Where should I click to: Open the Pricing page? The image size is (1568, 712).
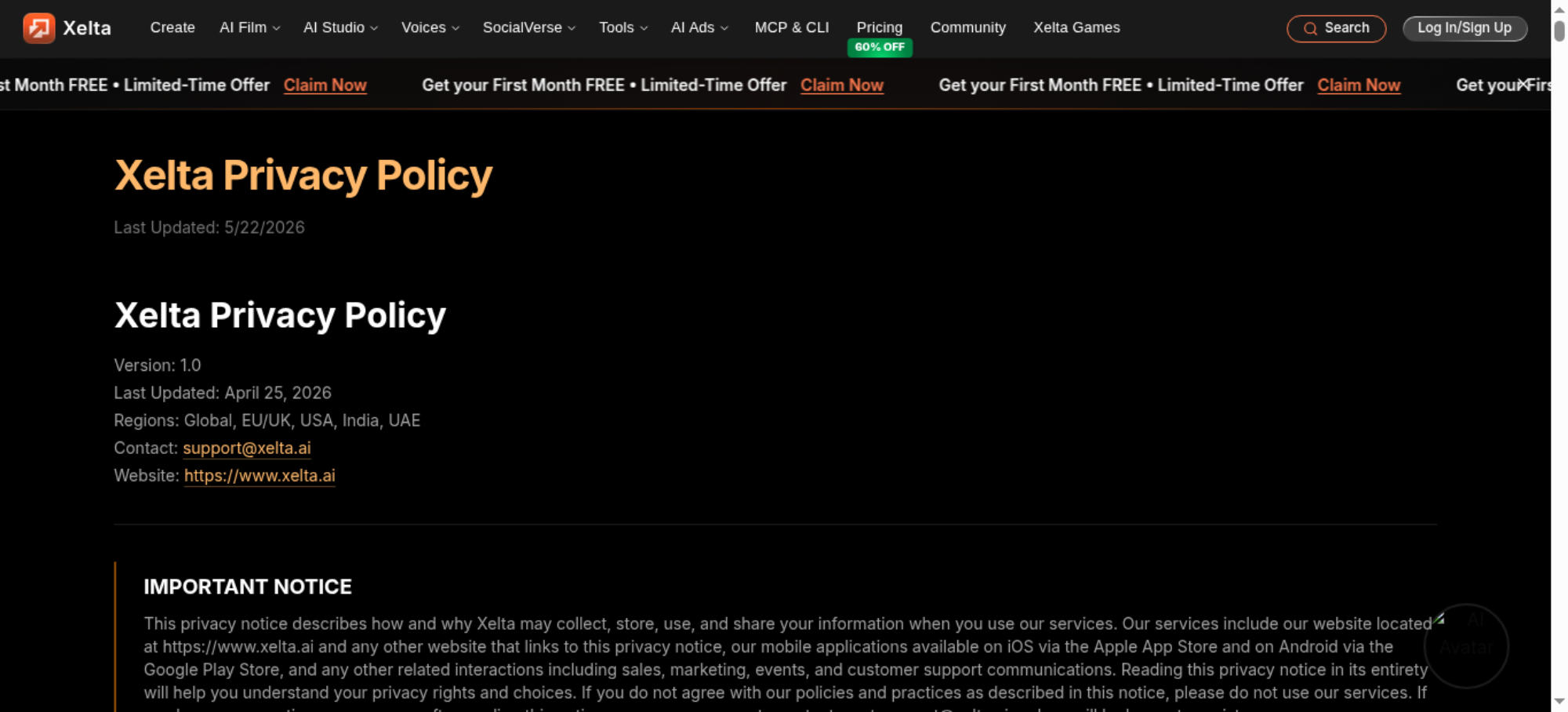(x=880, y=27)
